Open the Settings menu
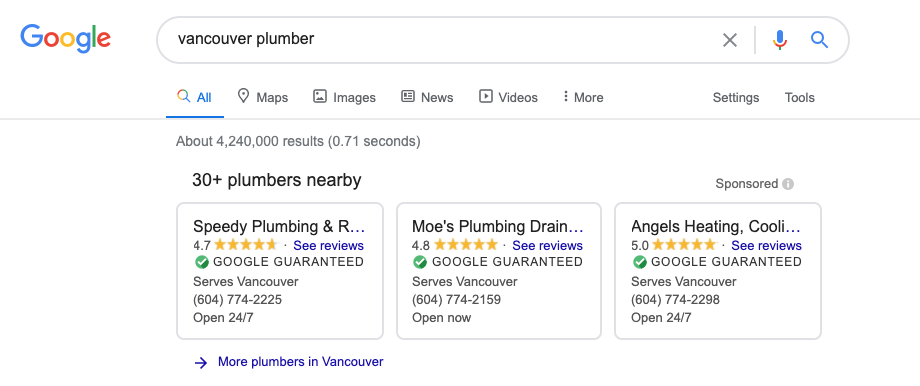This screenshot has height=386, width=920. (735, 97)
